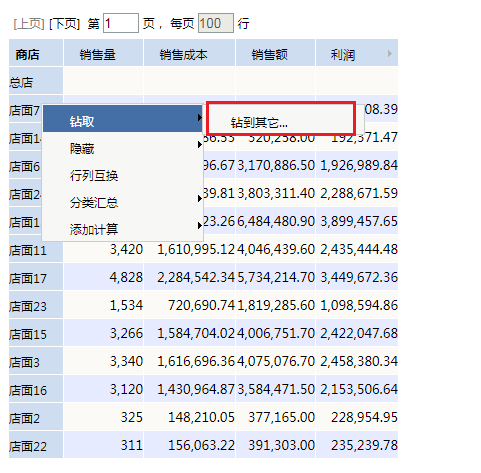This screenshot has height=473, width=481.
Task: Click the rows-per-page field showing 100
Action: click(216, 23)
